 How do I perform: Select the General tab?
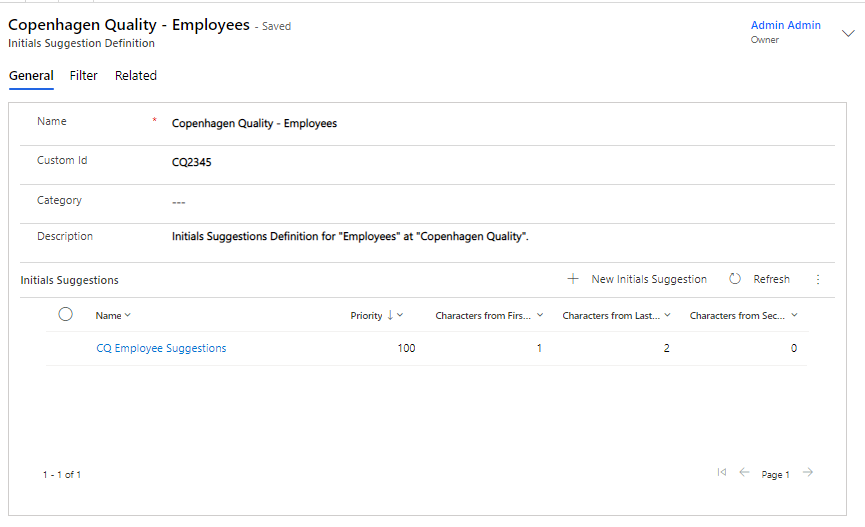pos(31,76)
